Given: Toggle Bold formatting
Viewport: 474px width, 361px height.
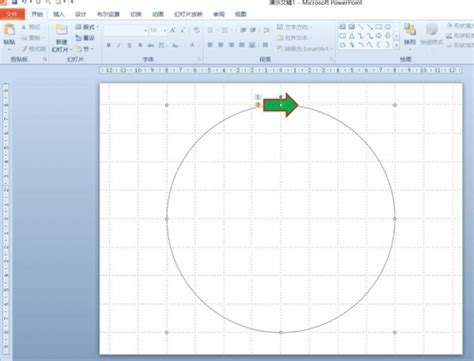Looking at the screenshot, I should pos(108,45).
